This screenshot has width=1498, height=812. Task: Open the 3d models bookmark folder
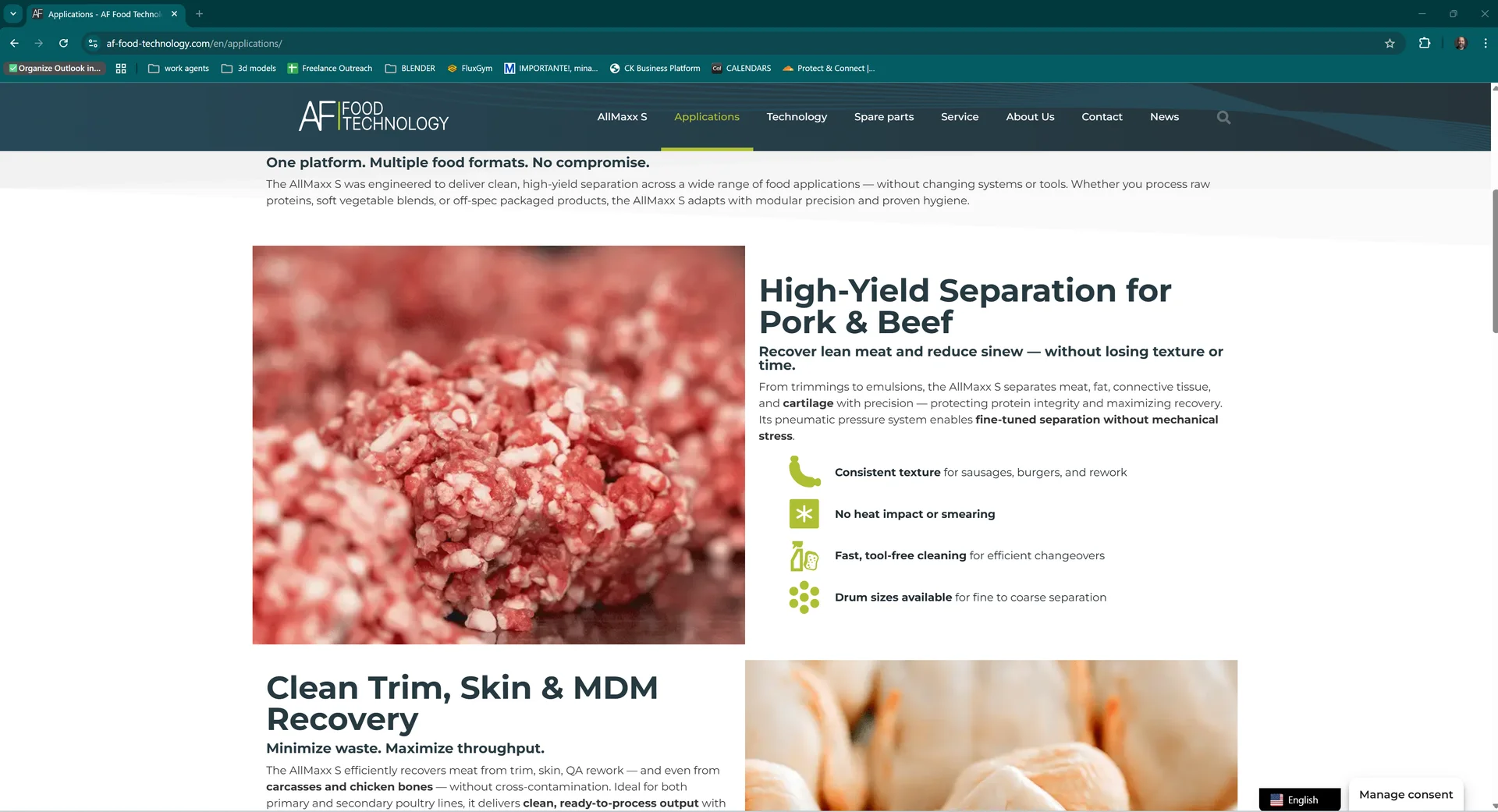249,69
